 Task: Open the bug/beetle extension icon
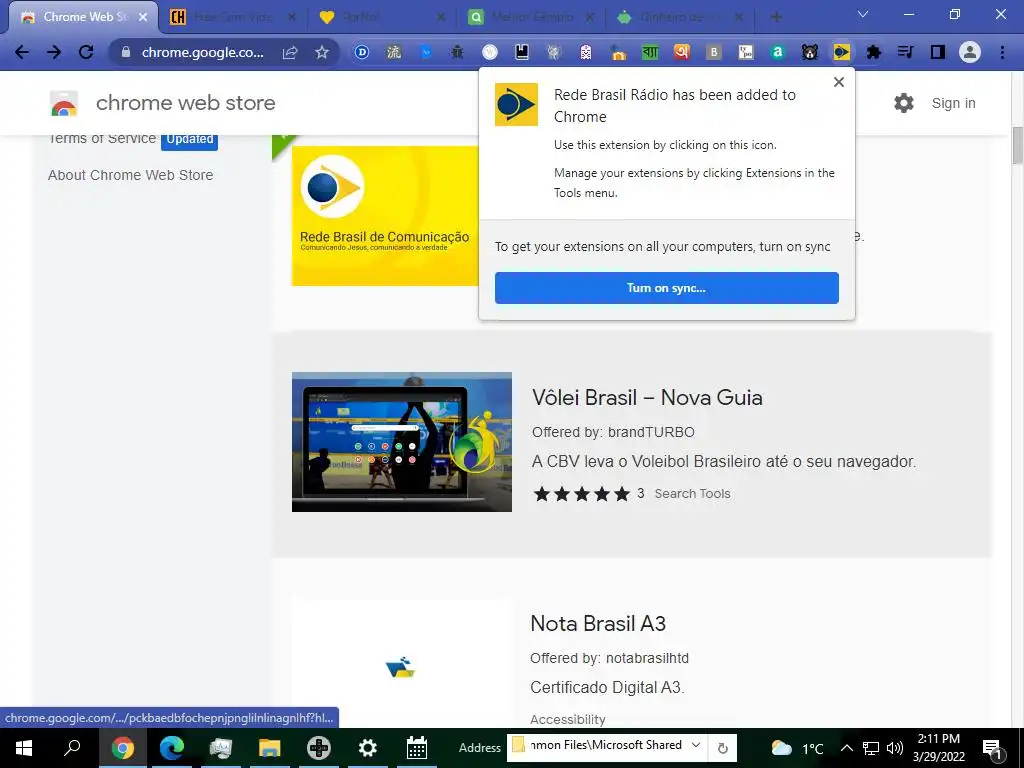[x=457, y=52]
